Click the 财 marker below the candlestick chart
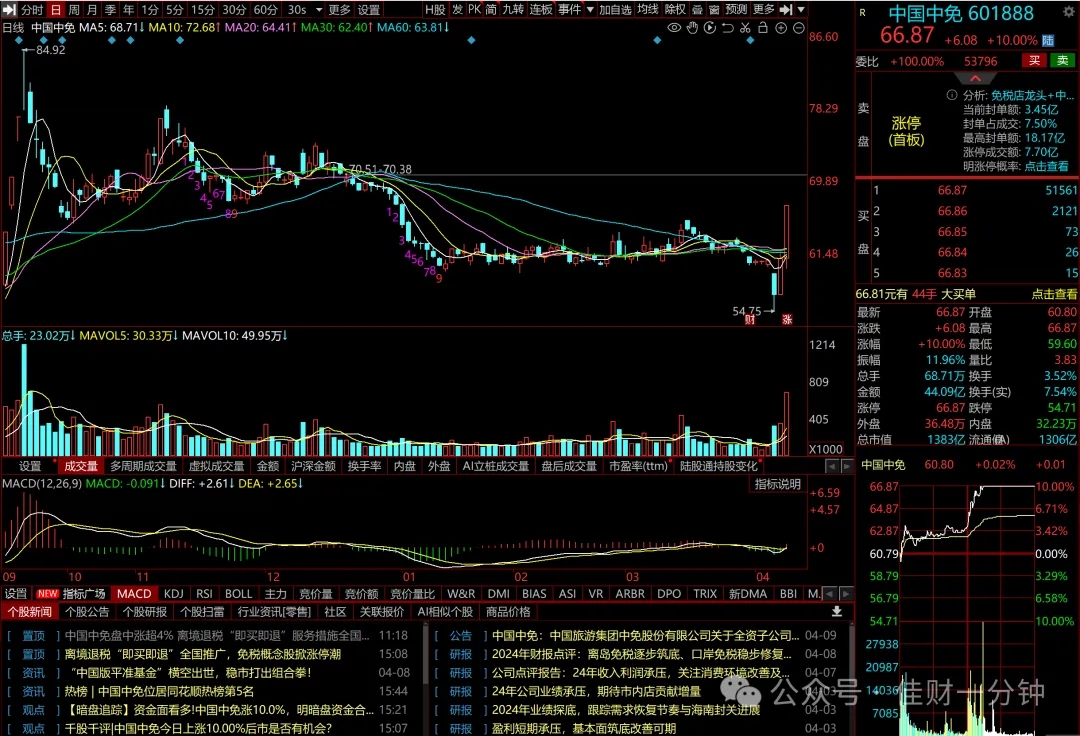The height and width of the screenshot is (736, 1080). tap(750, 319)
